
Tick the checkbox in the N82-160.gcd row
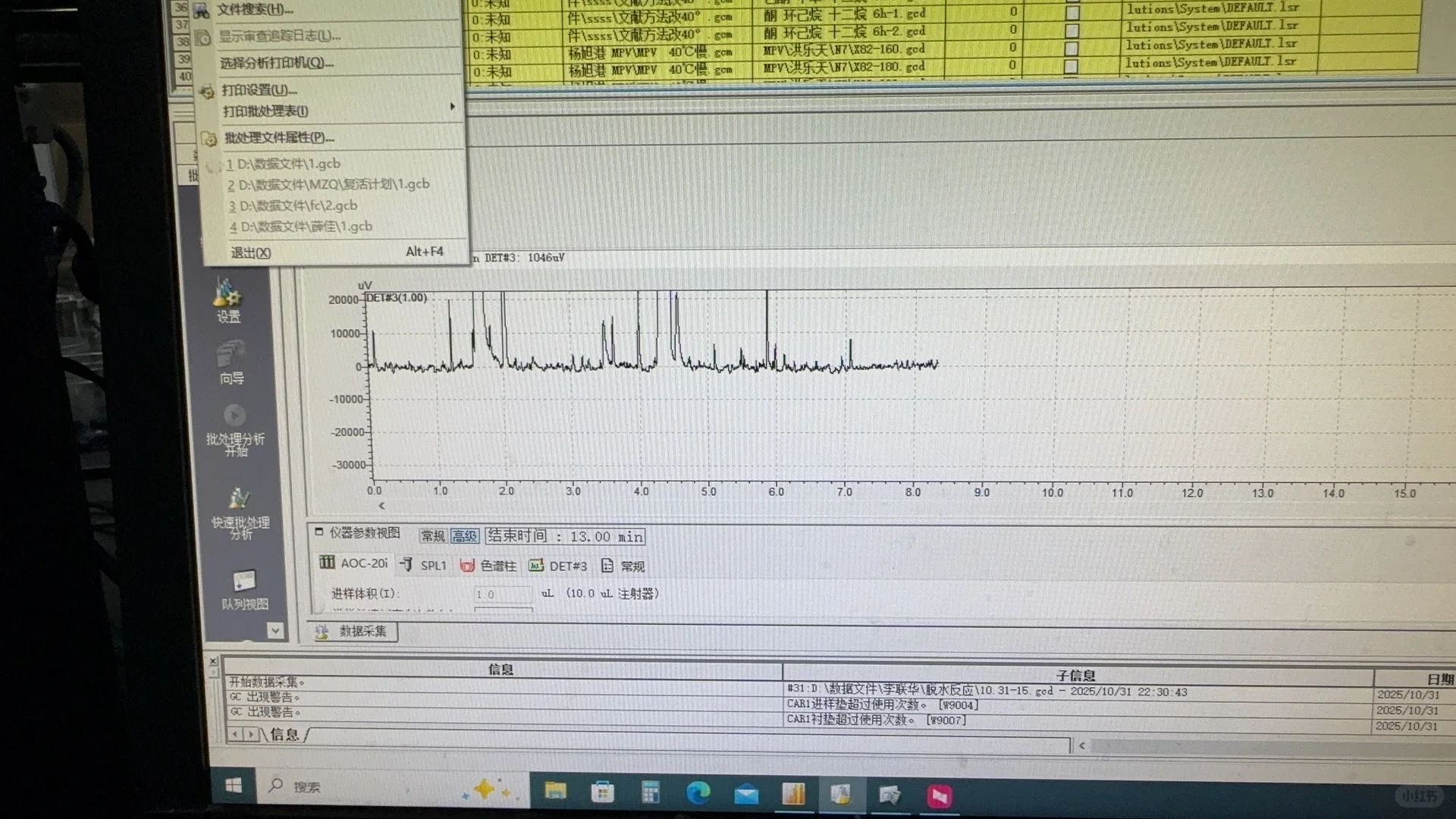(1072, 49)
